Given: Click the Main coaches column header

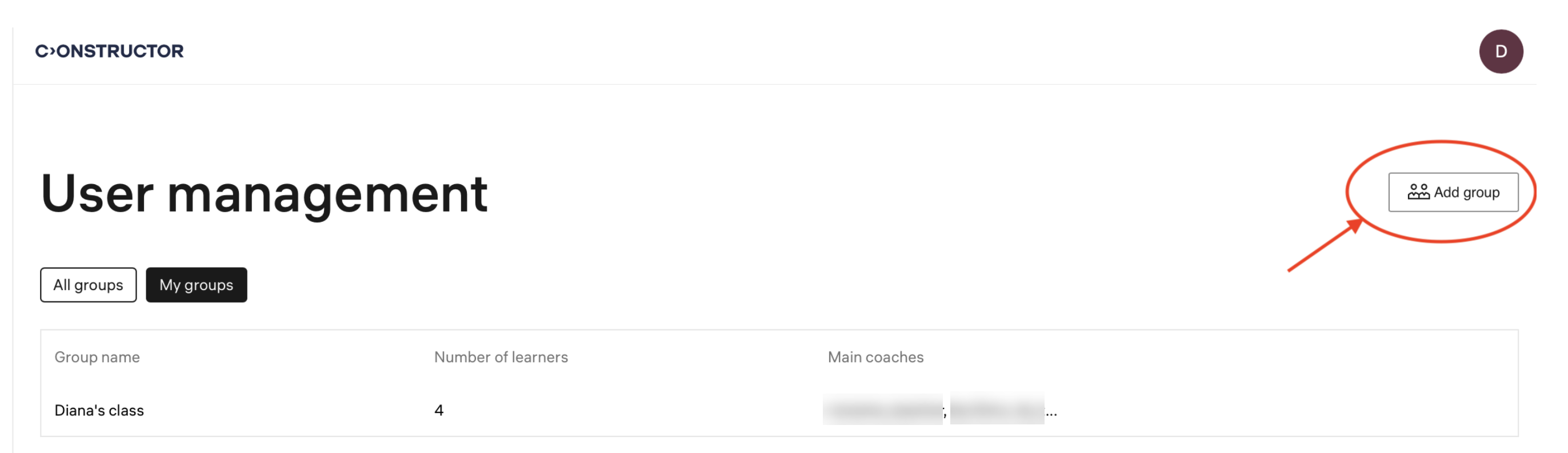Looking at the screenshot, I should click(875, 357).
